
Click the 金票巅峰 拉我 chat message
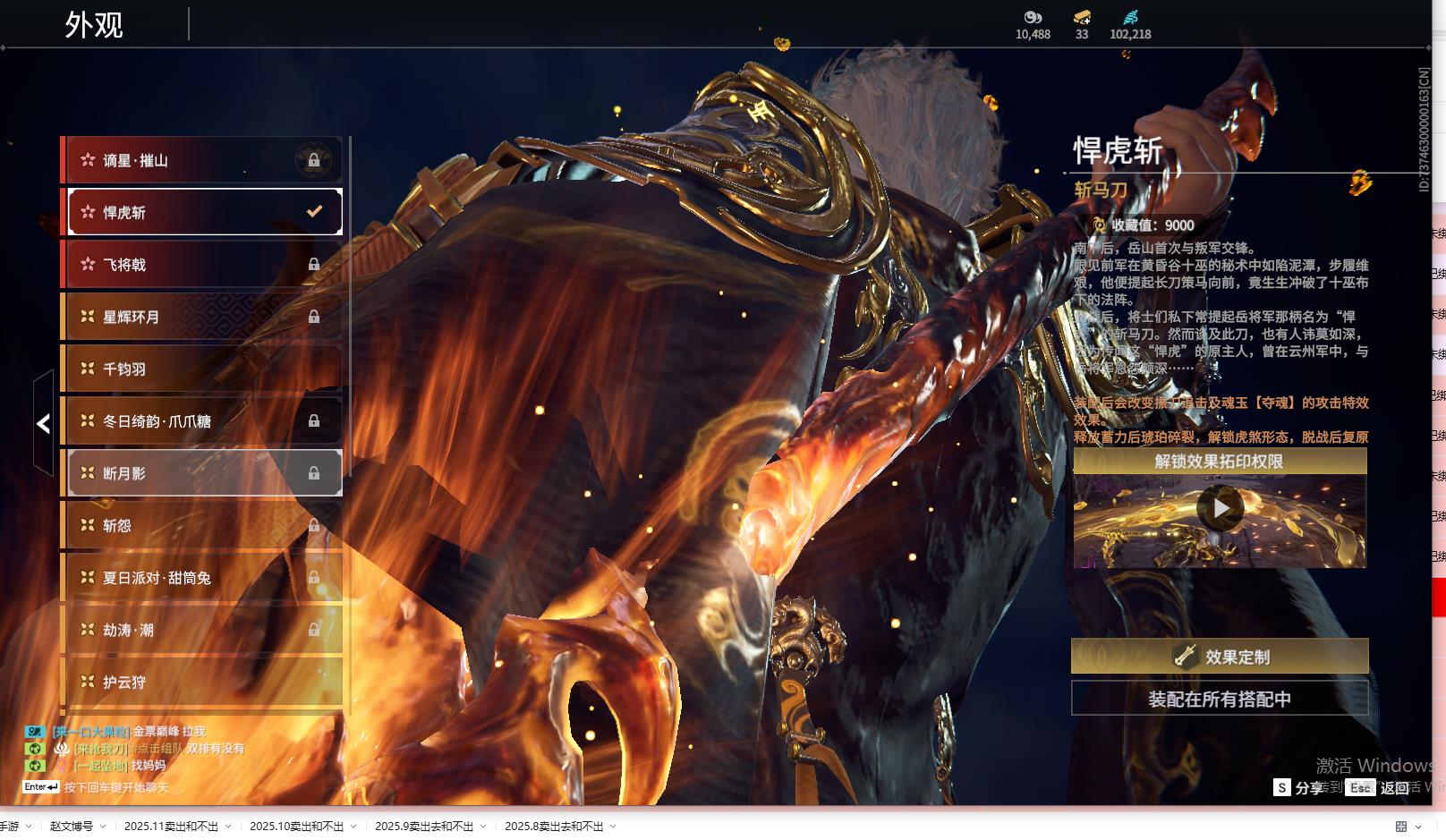[169, 732]
